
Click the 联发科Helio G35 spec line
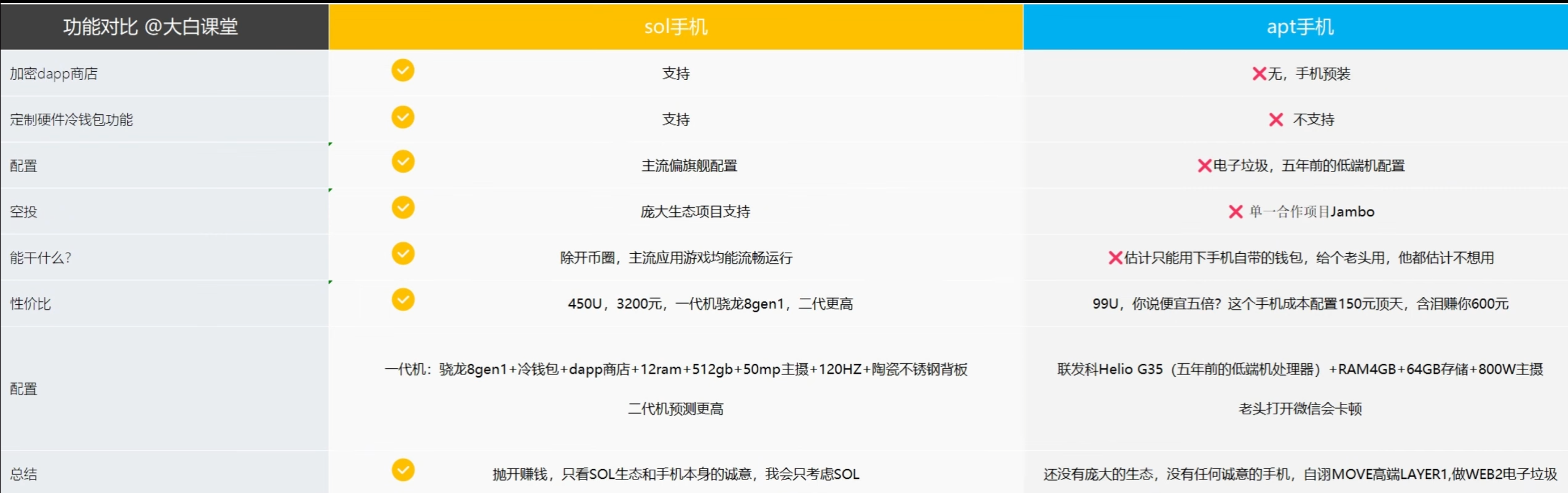1300,369
